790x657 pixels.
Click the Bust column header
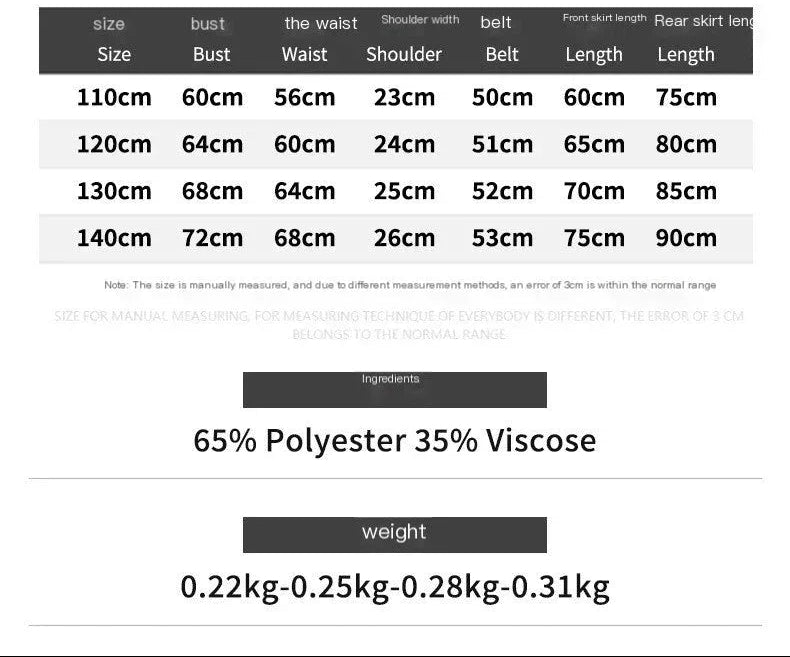coord(212,54)
